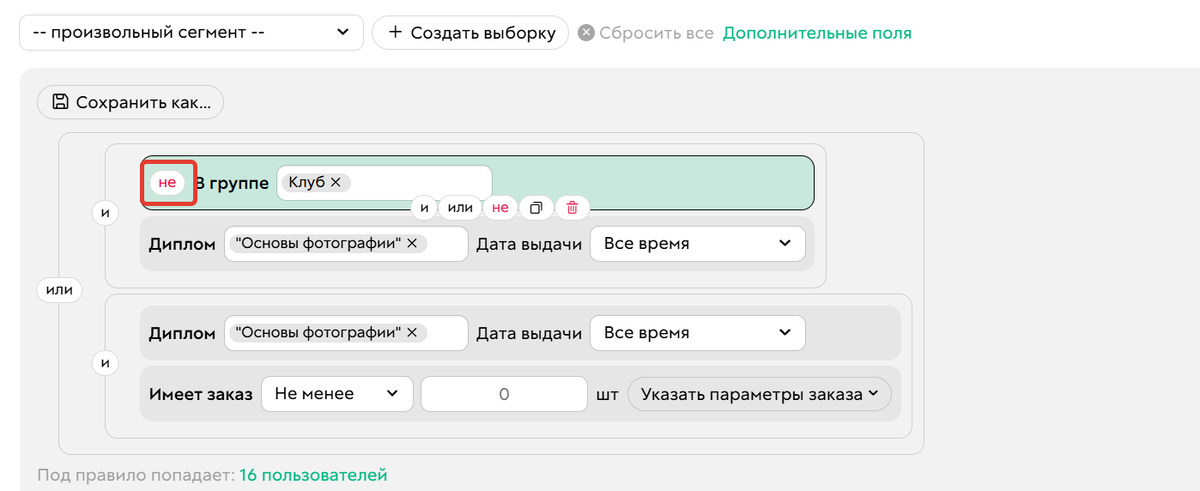Toggle the 'или' operator between groups
The height and width of the screenshot is (491, 1200).
coord(60,290)
